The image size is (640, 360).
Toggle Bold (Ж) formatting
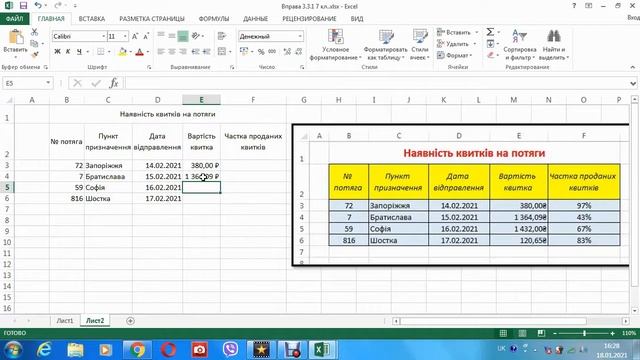coord(57,51)
